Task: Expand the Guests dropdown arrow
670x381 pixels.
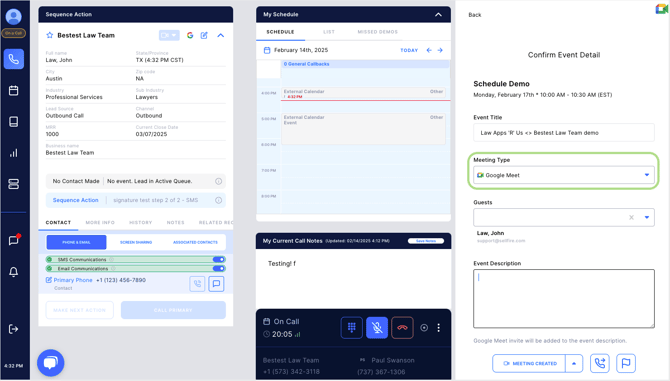Action: click(647, 217)
